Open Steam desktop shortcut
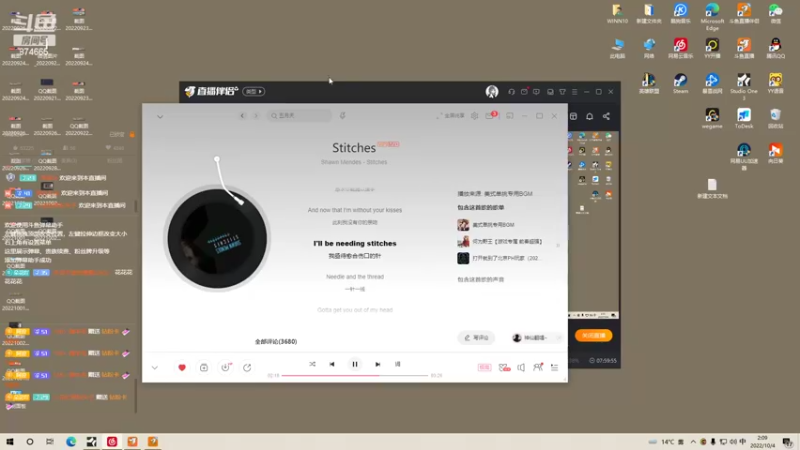The width and height of the screenshot is (800, 450). (680, 84)
